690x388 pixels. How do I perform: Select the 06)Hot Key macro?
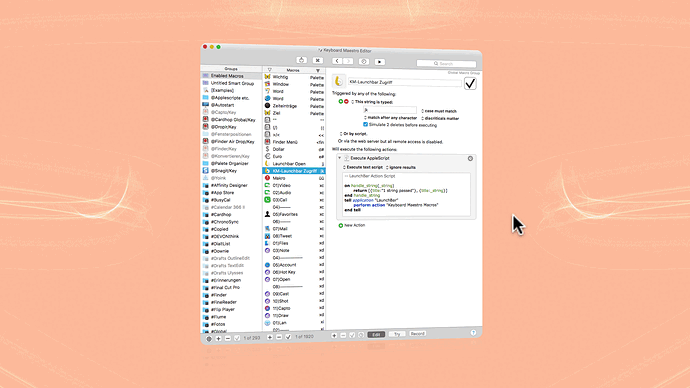(294, 272)
